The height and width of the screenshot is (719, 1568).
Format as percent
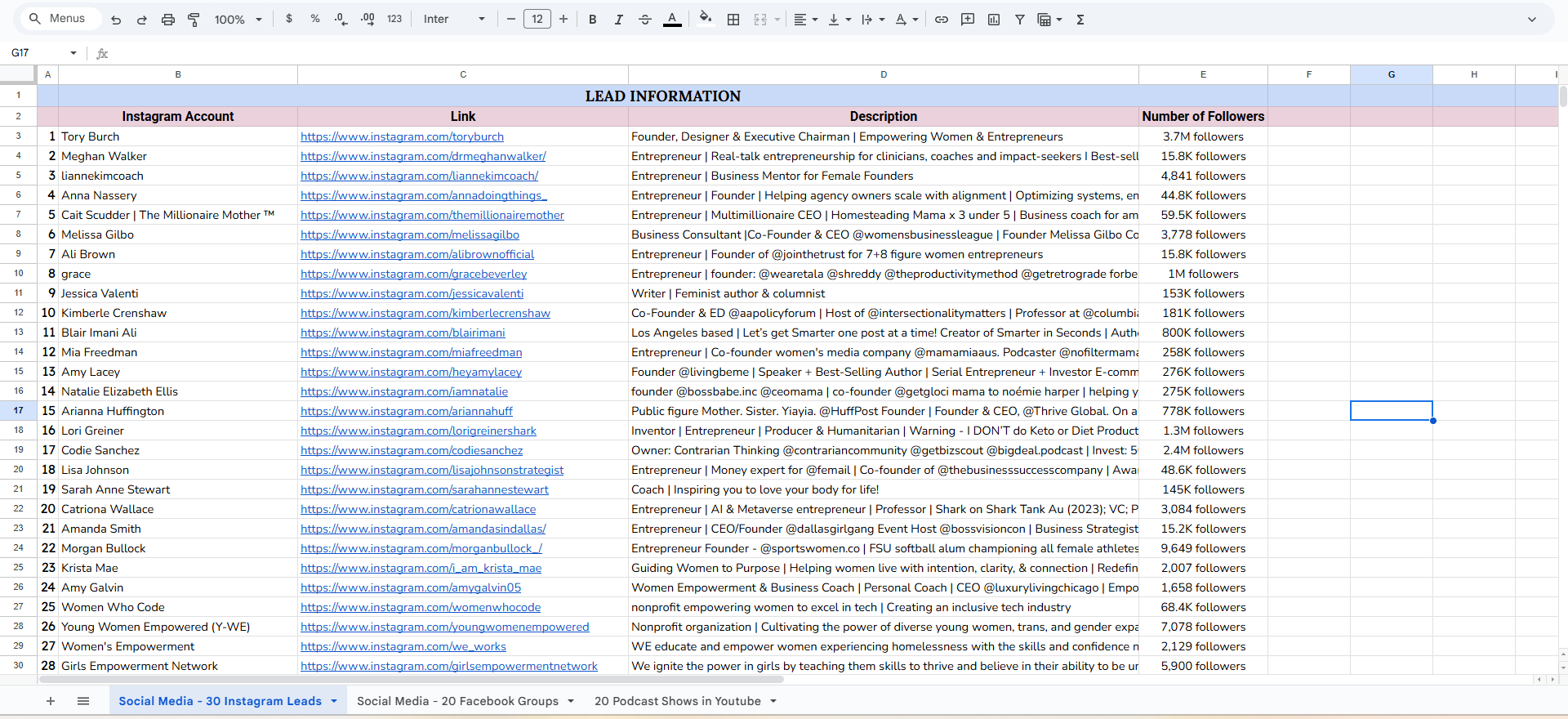(315, 19)
